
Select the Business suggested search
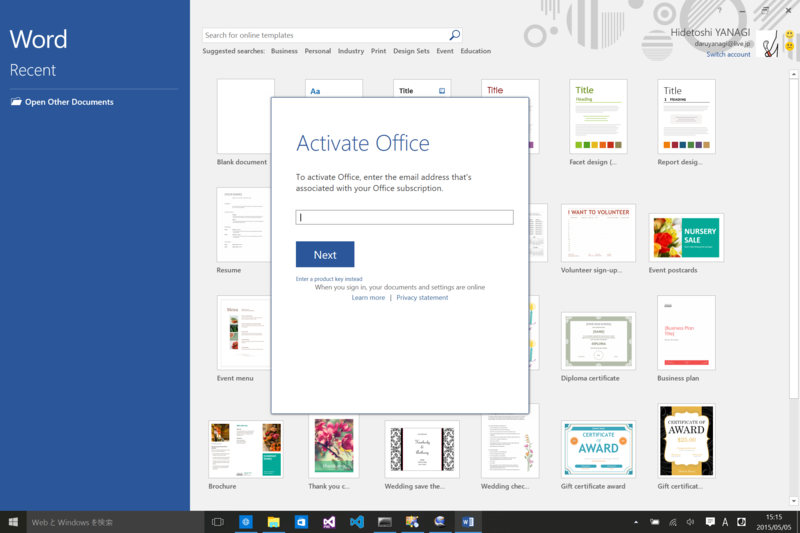pos(284,51)
